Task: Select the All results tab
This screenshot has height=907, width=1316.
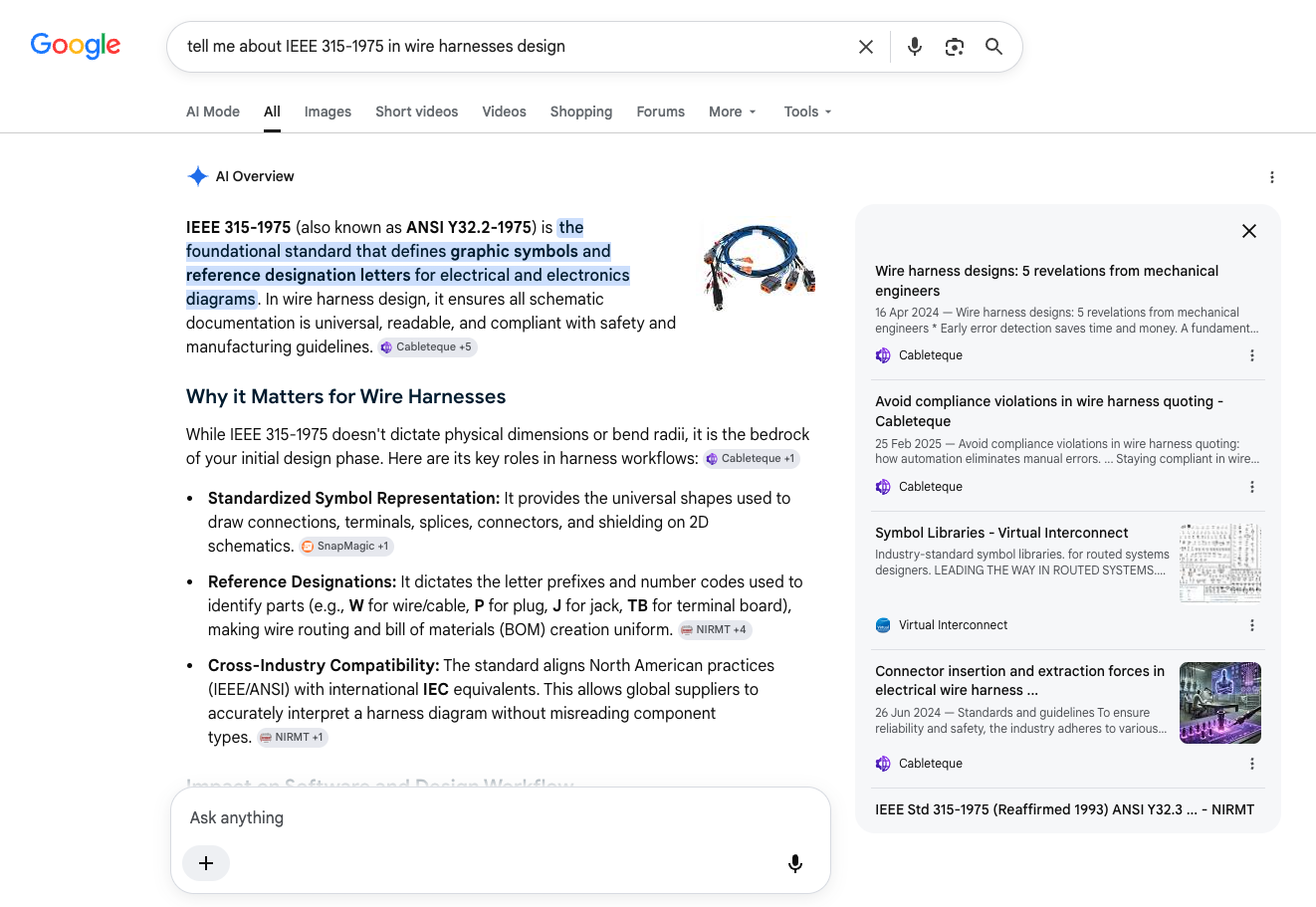Action: pyautogui.click(x=272, y=112)
